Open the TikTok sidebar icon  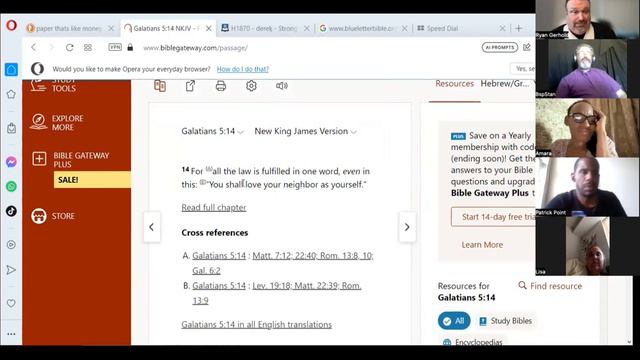coord(11,211)
